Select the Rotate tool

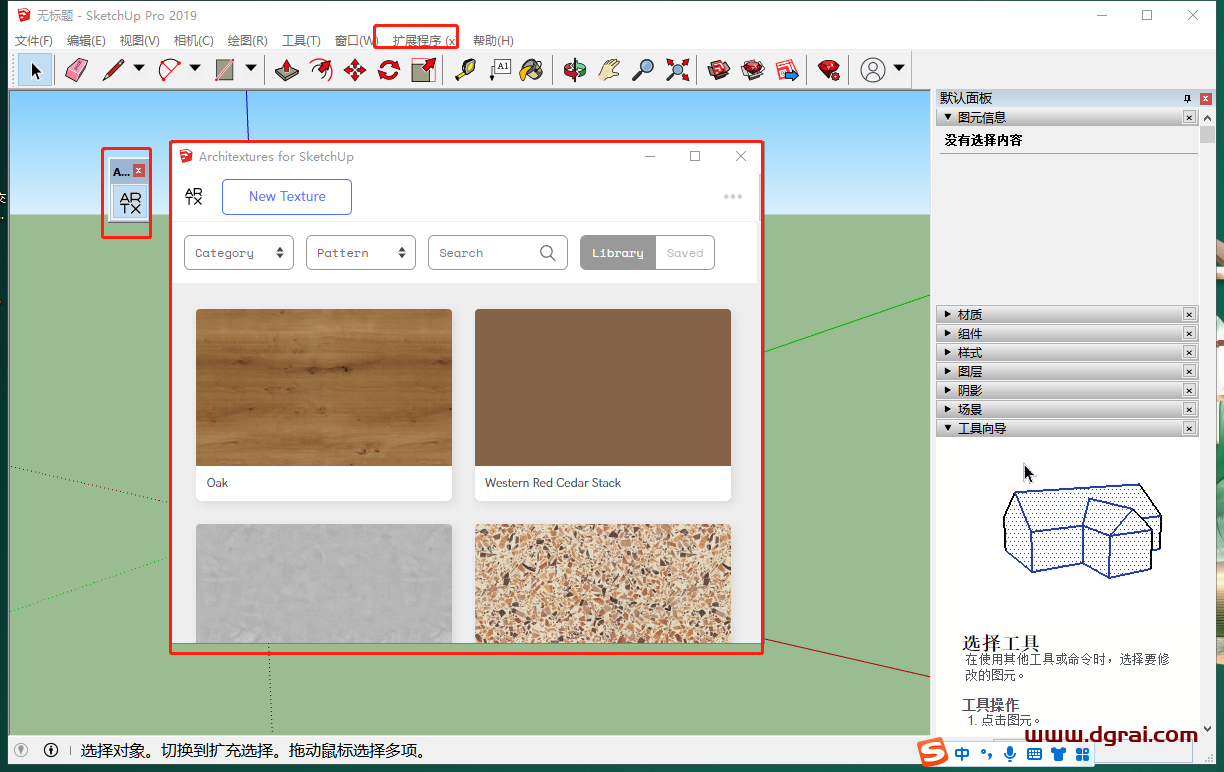388,69
